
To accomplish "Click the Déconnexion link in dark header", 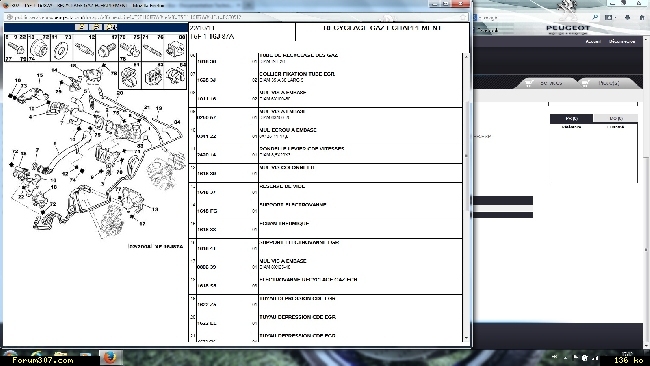I will click(622, 41).
